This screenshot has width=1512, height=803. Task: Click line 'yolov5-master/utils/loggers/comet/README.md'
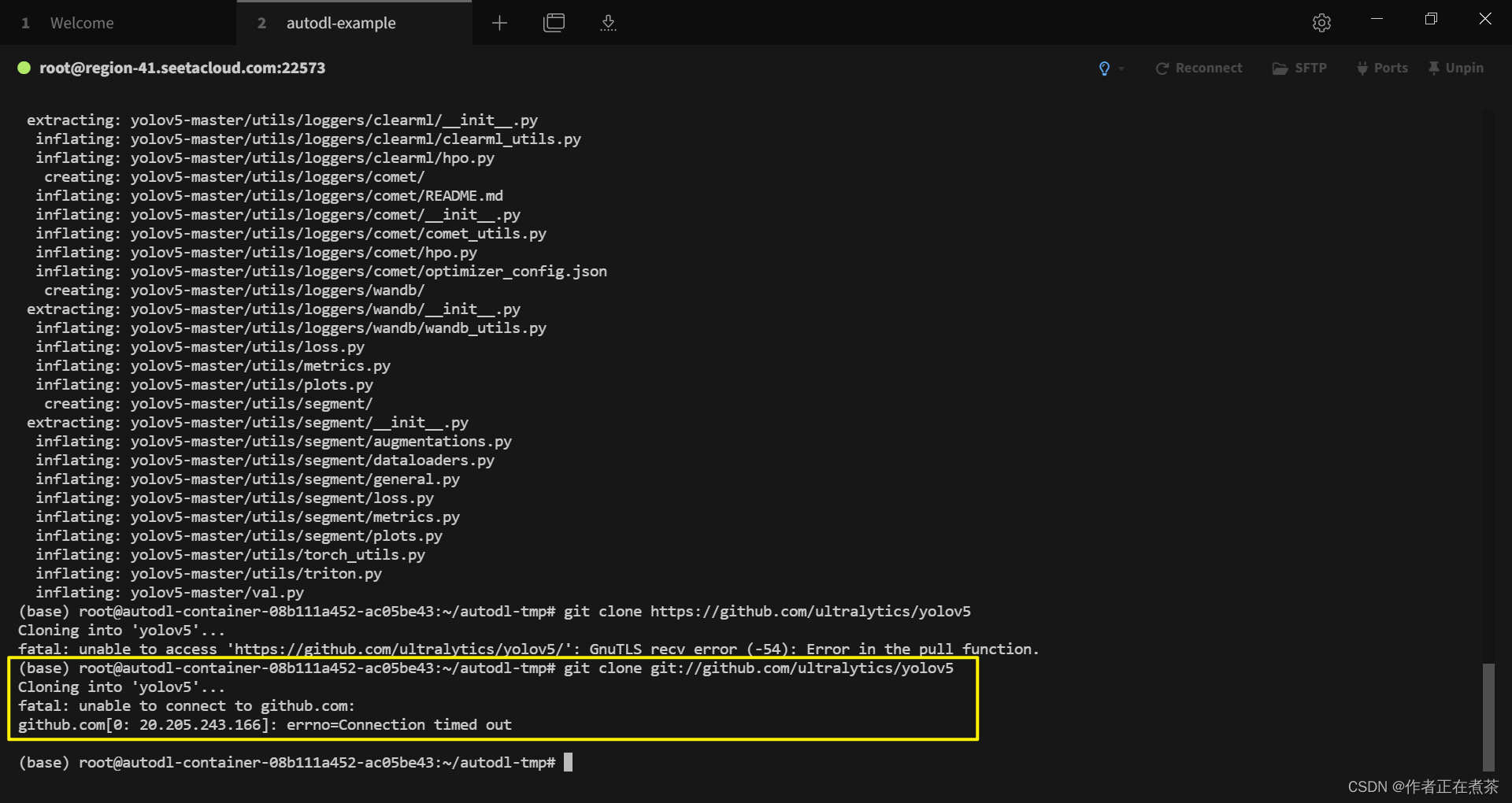[269, 196]
